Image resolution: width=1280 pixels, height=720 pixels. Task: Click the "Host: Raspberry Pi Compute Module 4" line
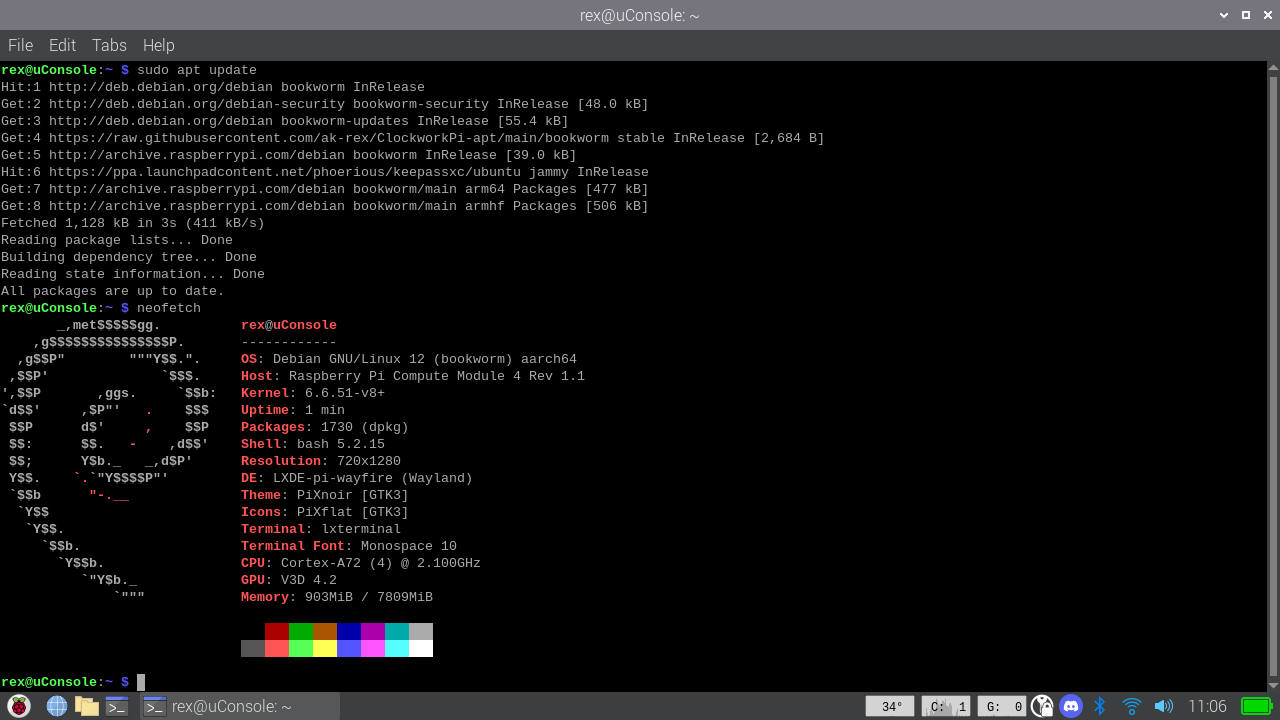point(413,376)
